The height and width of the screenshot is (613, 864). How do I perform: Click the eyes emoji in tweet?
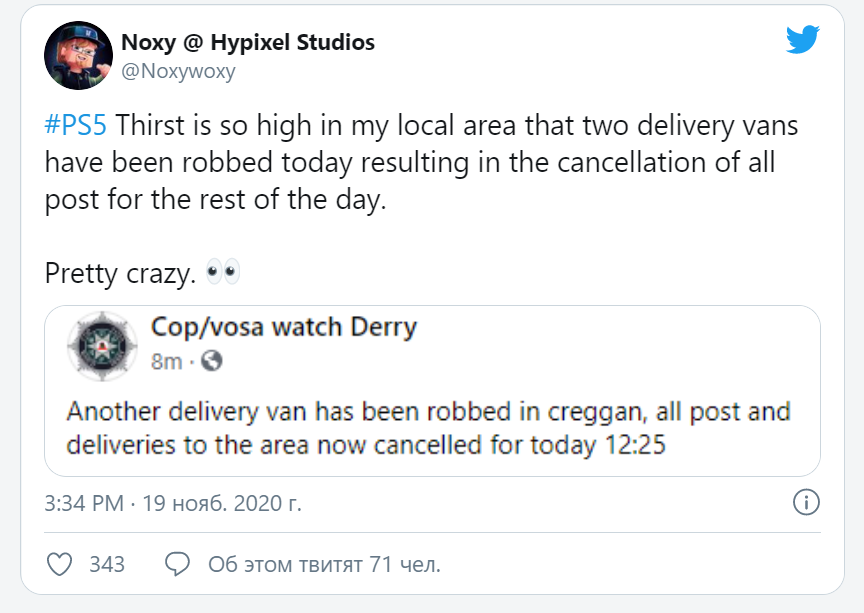(x=222, y=272)
